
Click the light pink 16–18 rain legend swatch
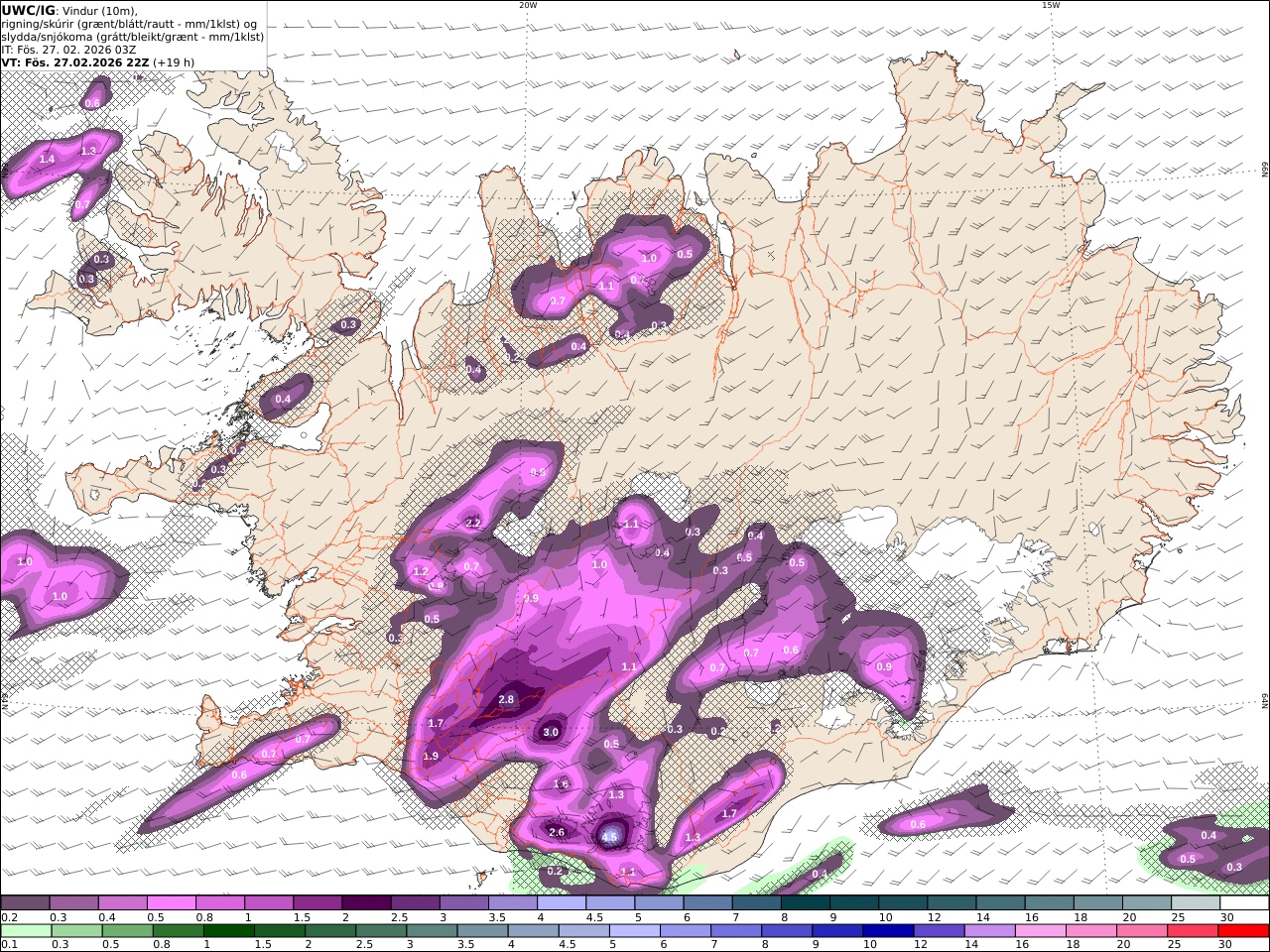[1039, 930]
